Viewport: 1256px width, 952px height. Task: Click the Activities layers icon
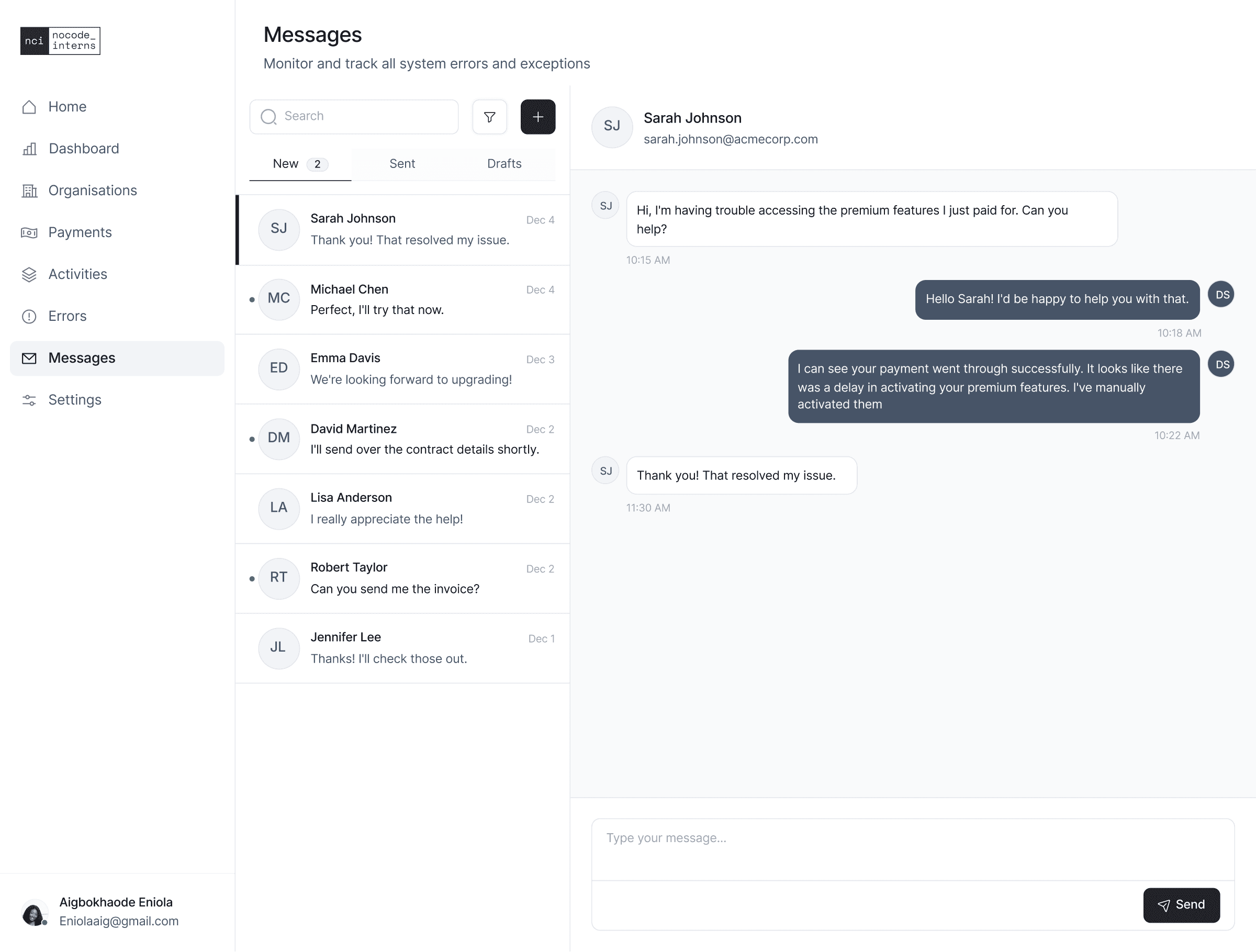[x=29, y=275]
